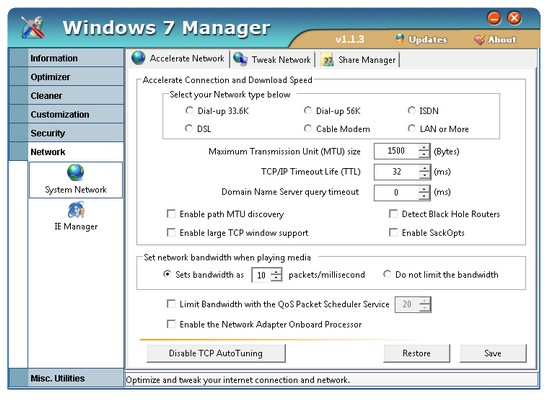The height and width of the screenshot is (404, 550).
Task: Decrease the TCP/IP TTL value
Action: coord(424,175)
